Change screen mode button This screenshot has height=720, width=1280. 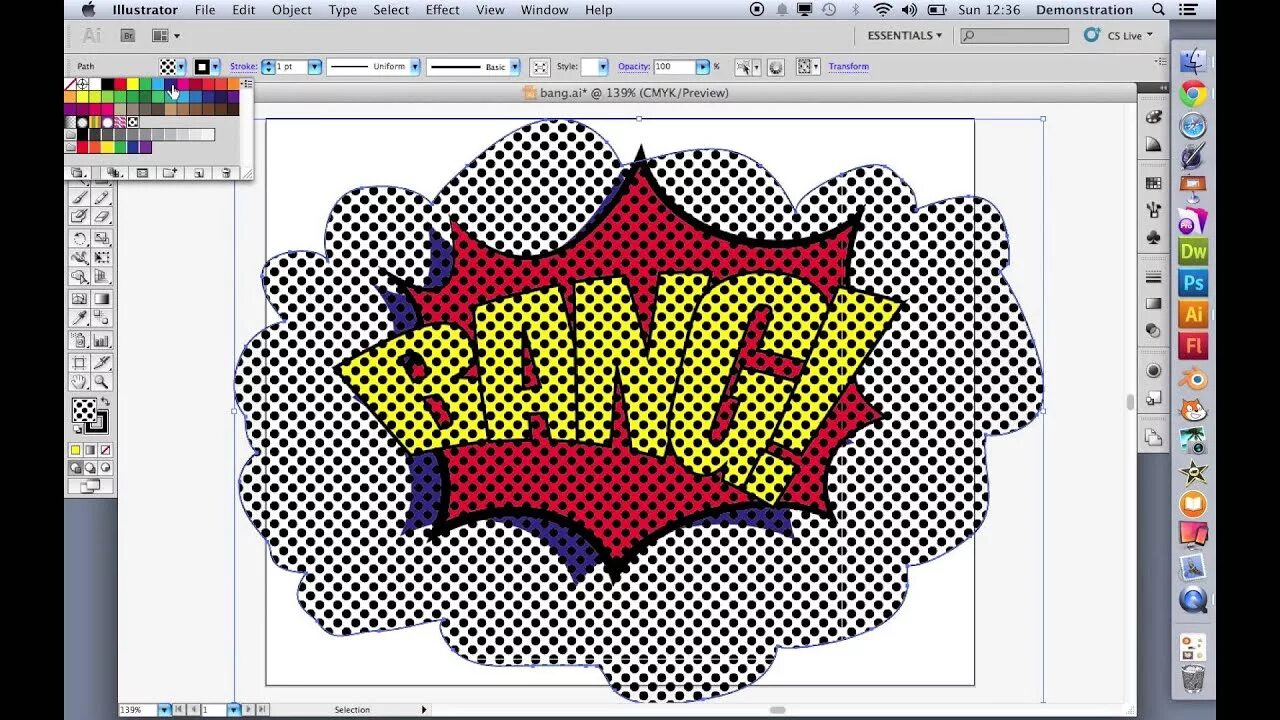[x=90, y=485]
